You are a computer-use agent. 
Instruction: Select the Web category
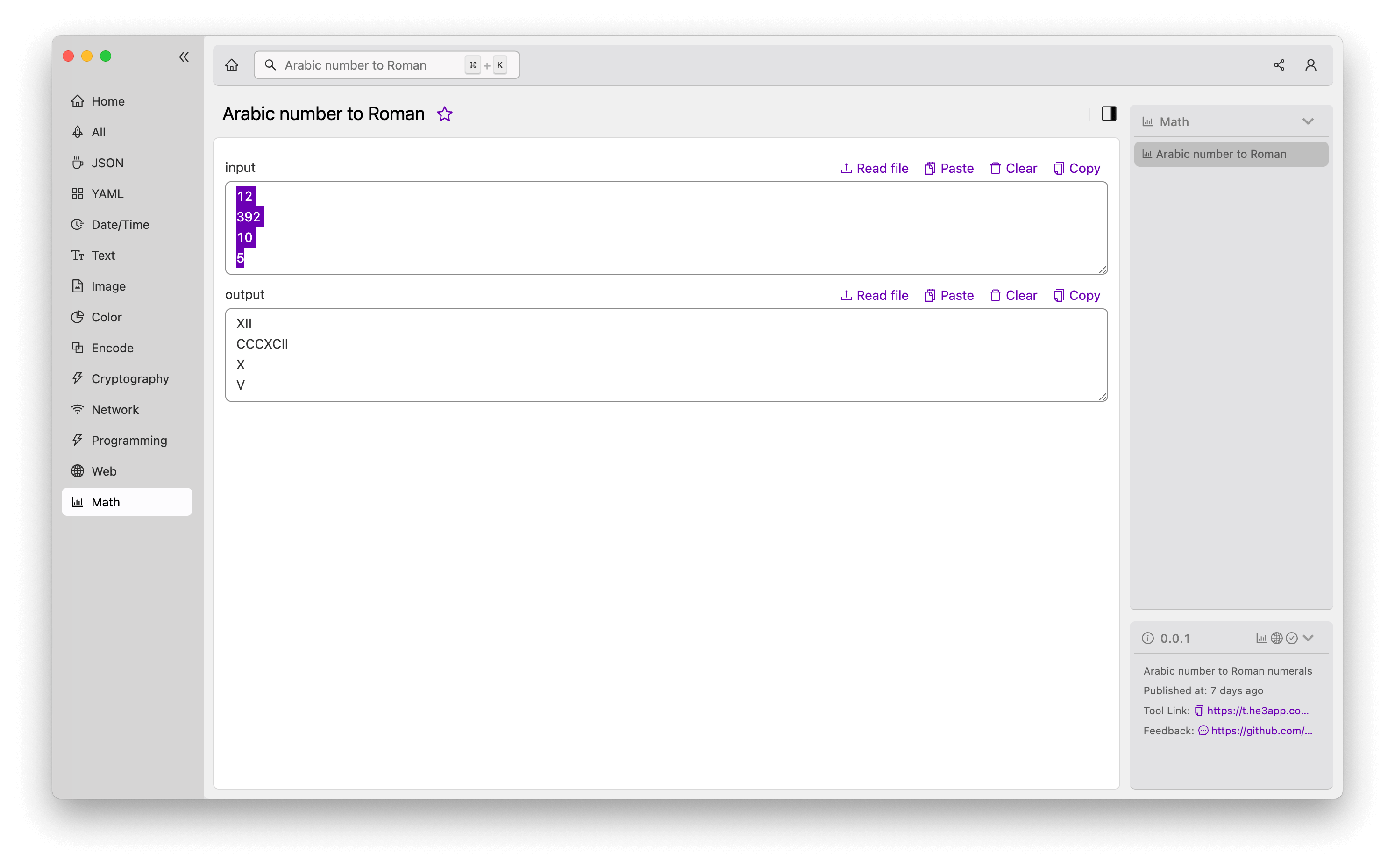(x=104, y=470)
